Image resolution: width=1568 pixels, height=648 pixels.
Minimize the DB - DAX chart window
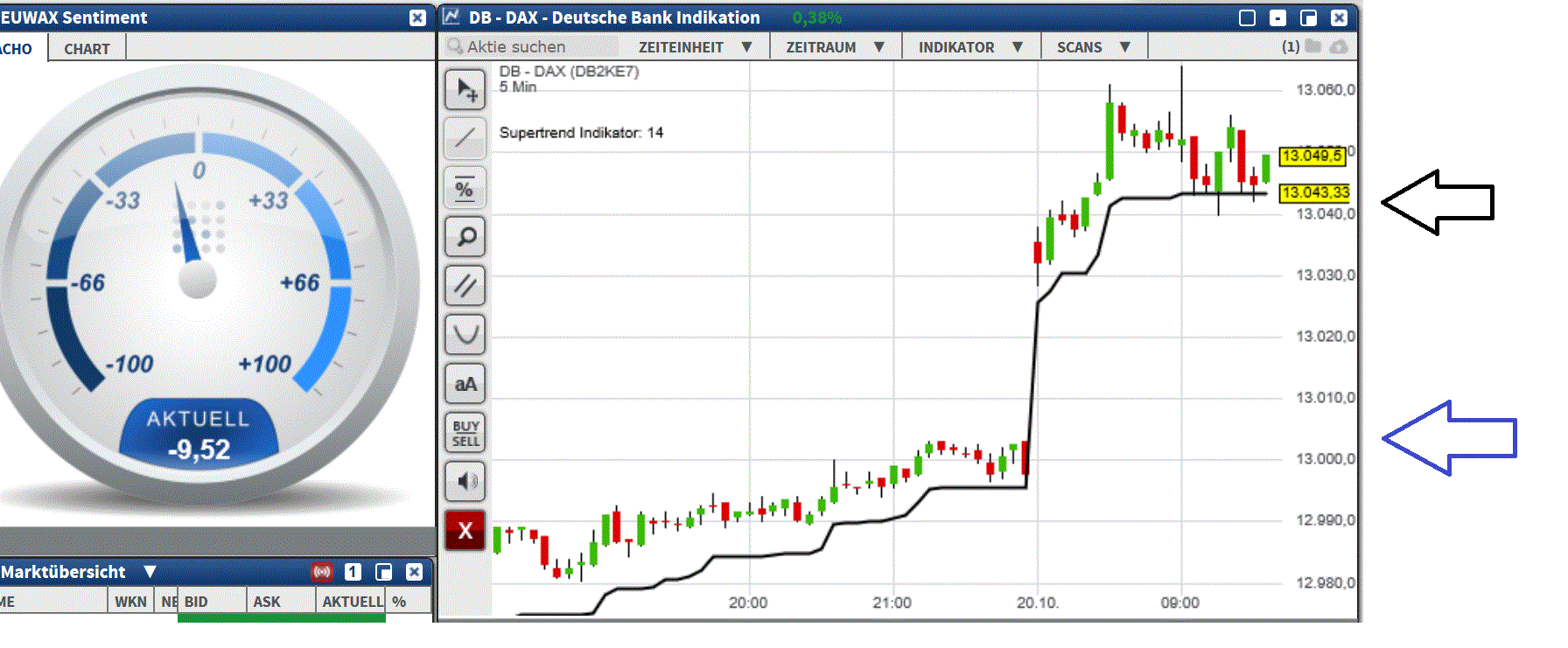click(x=1278, y=17)
